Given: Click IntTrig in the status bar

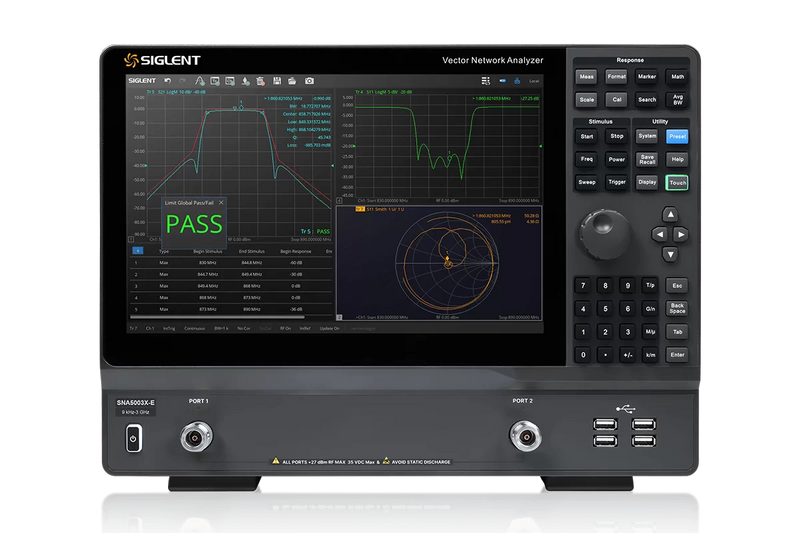Looking at the screenshot, I should [169, 328].
